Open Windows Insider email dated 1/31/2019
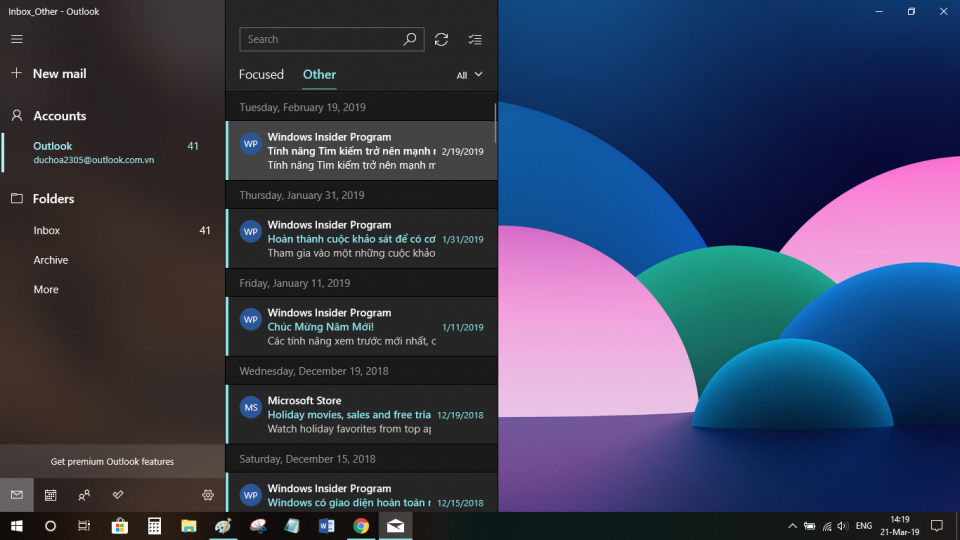960x540 pixels. pos(362,239)
